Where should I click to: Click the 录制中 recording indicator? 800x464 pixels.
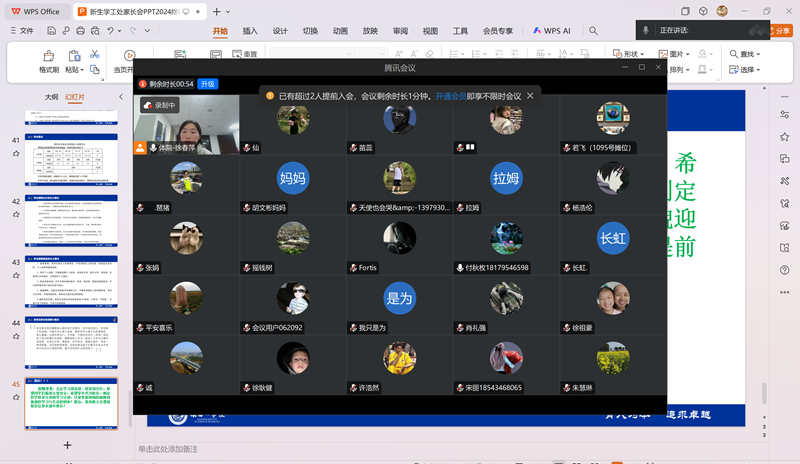[159, 105]
